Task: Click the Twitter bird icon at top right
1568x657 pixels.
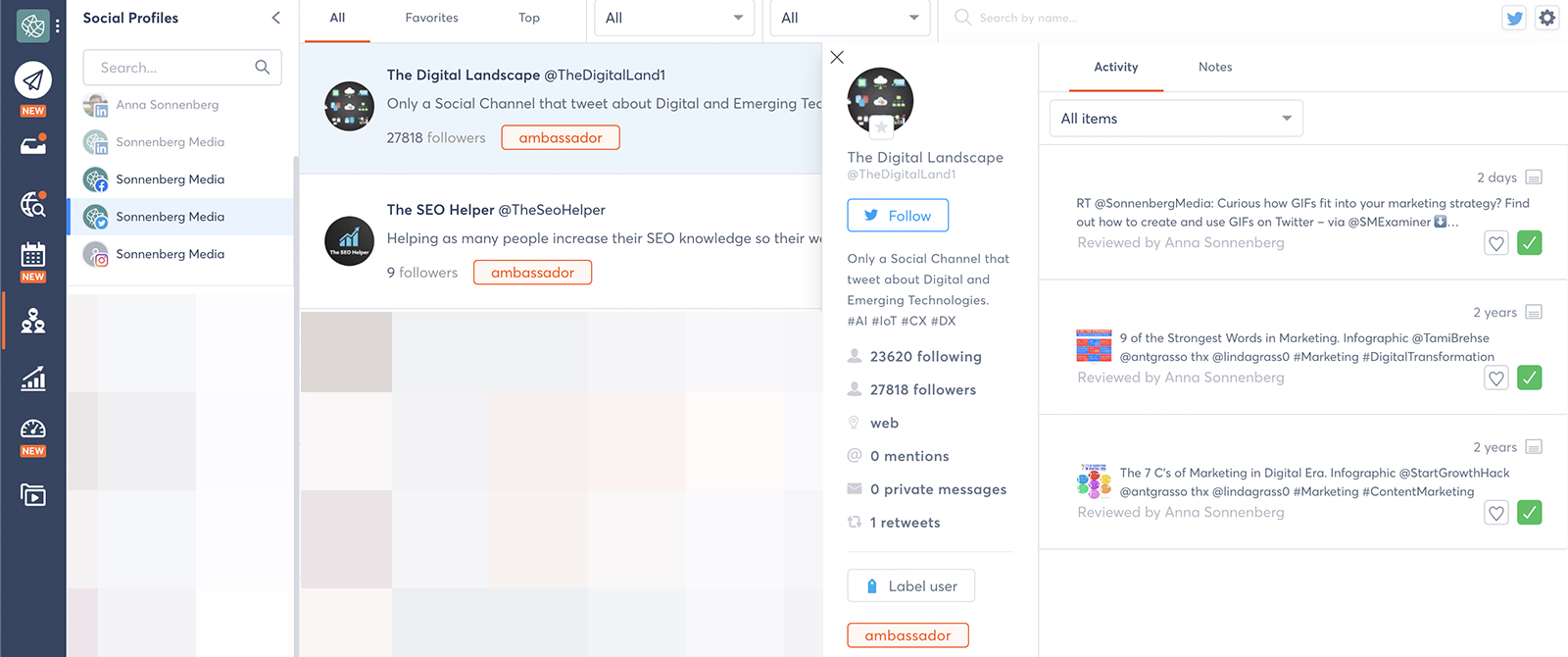Action: pos(1514,18)
